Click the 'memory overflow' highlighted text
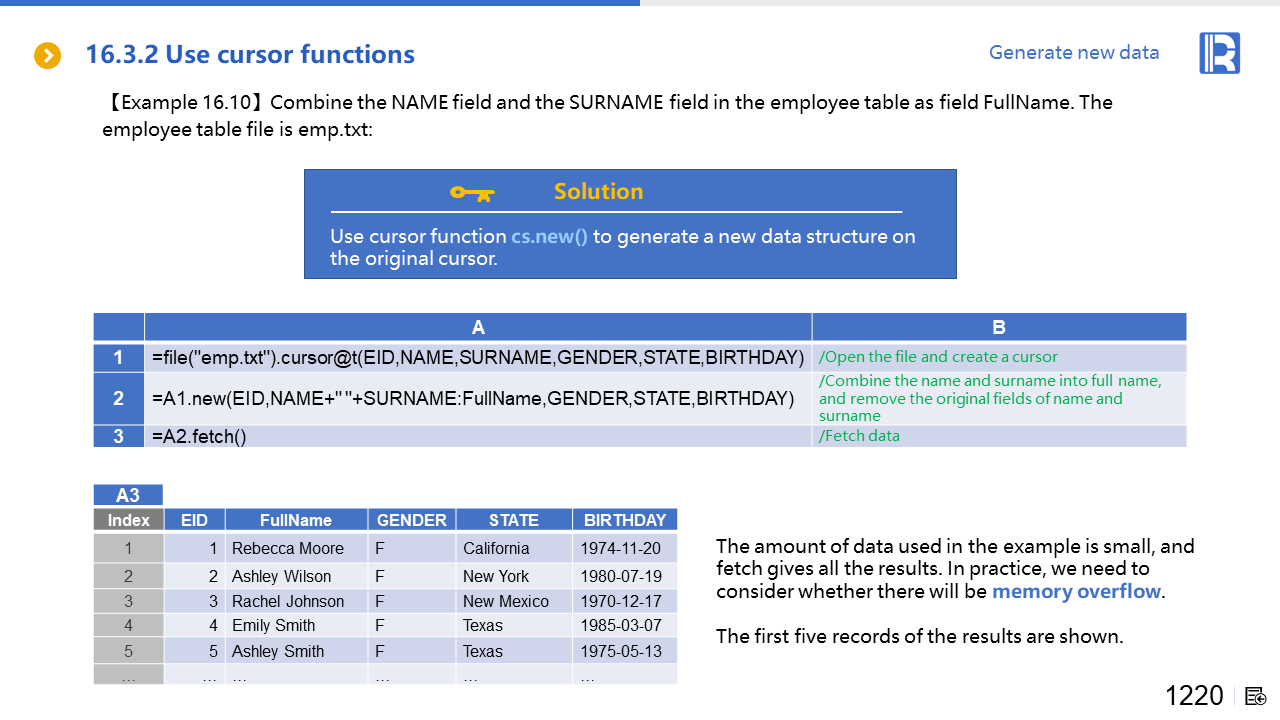 tap(1076, 591)
